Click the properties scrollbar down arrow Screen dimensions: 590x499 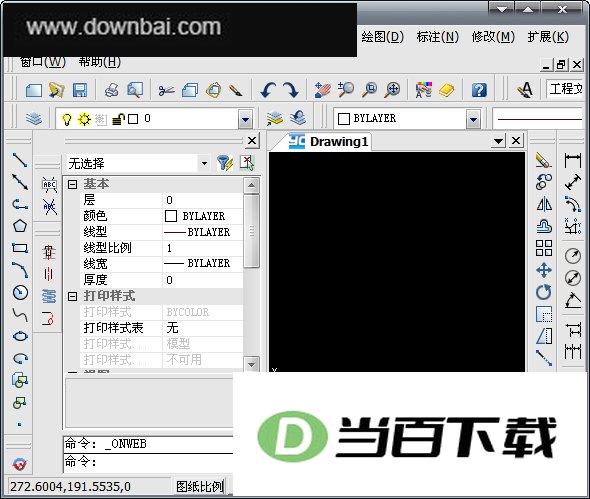(x=251, y=364)
